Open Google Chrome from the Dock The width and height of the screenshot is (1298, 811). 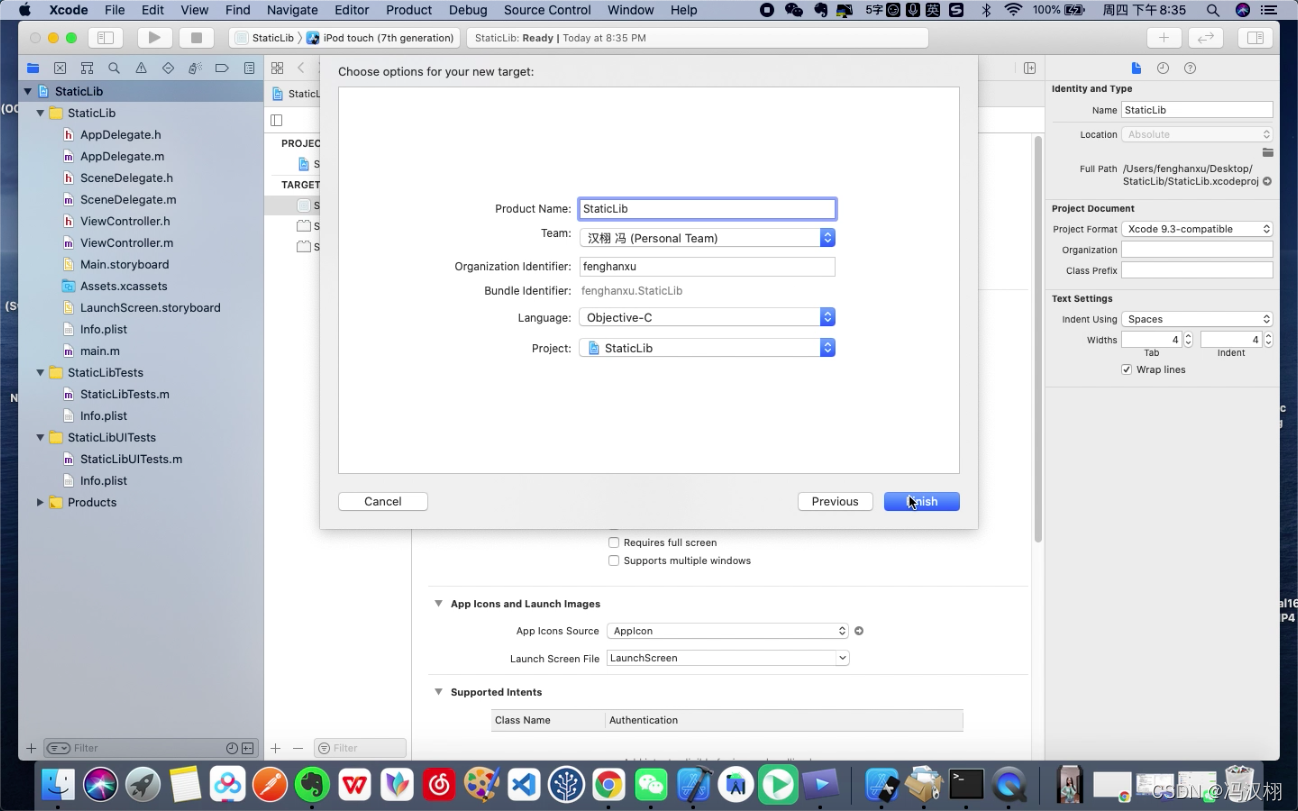608,785
